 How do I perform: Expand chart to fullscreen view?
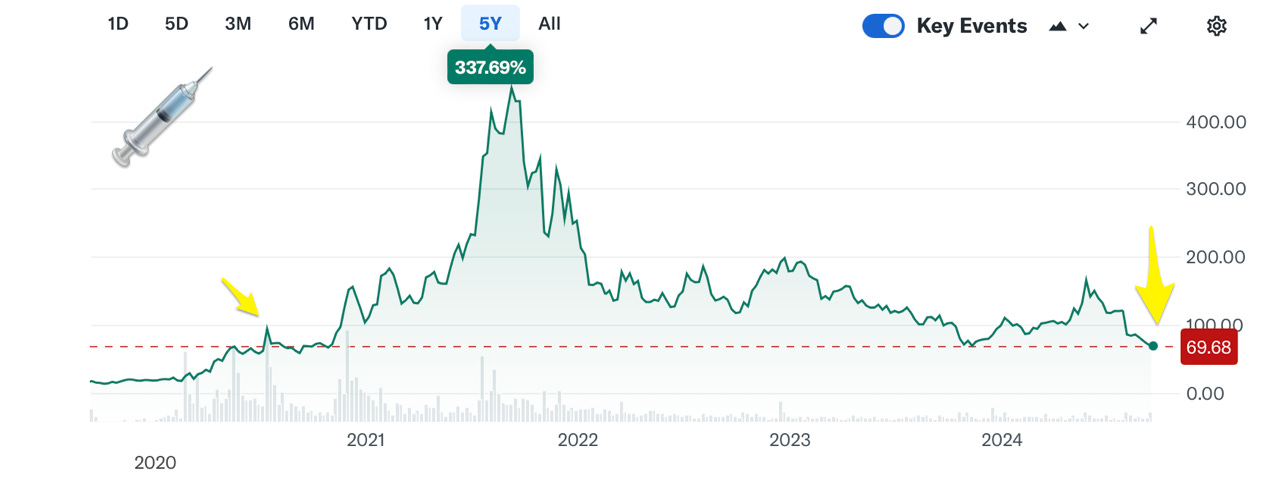(x=1149, y=26)
